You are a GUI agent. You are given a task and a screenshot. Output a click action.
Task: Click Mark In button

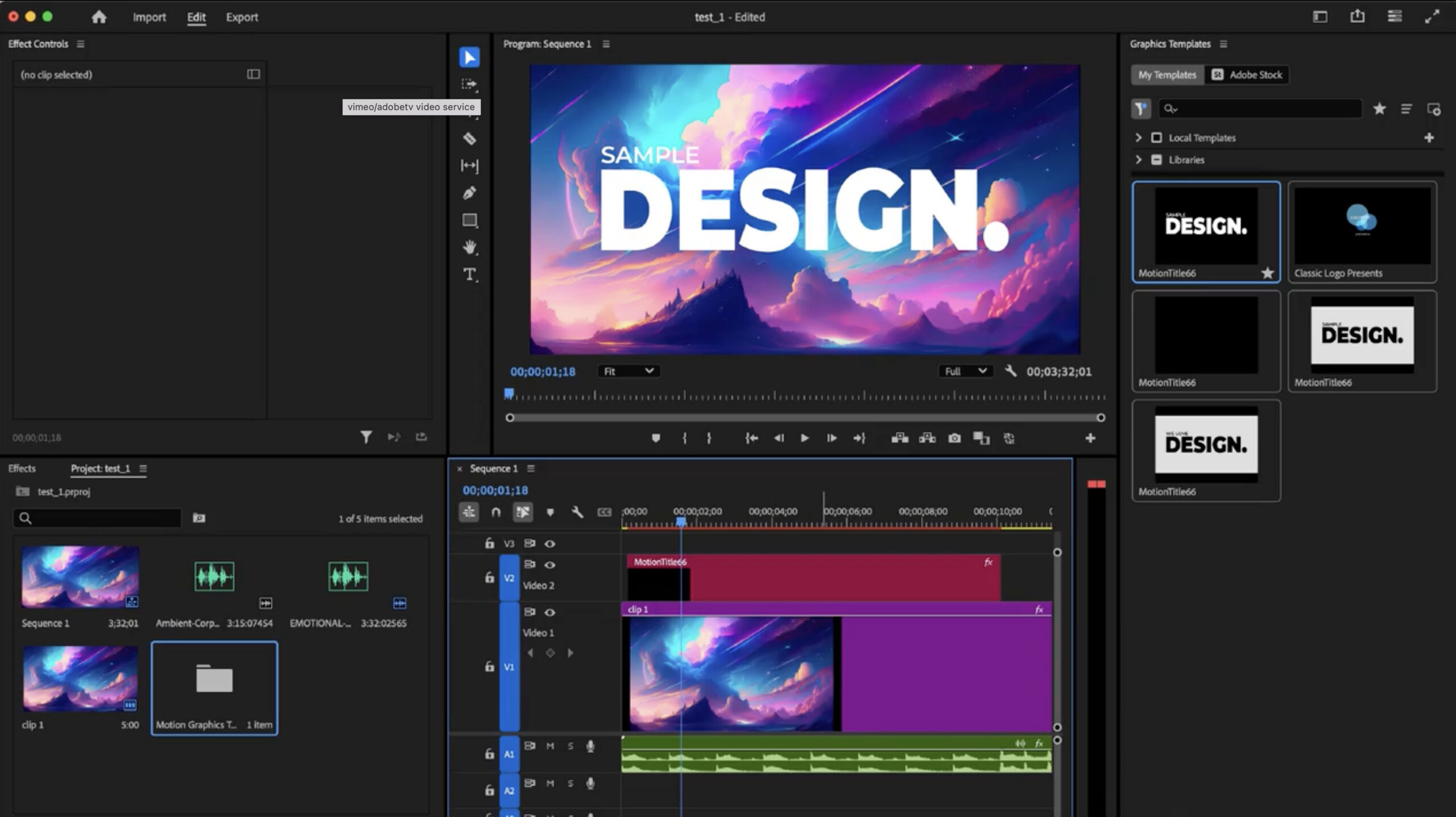pos(684,438)
